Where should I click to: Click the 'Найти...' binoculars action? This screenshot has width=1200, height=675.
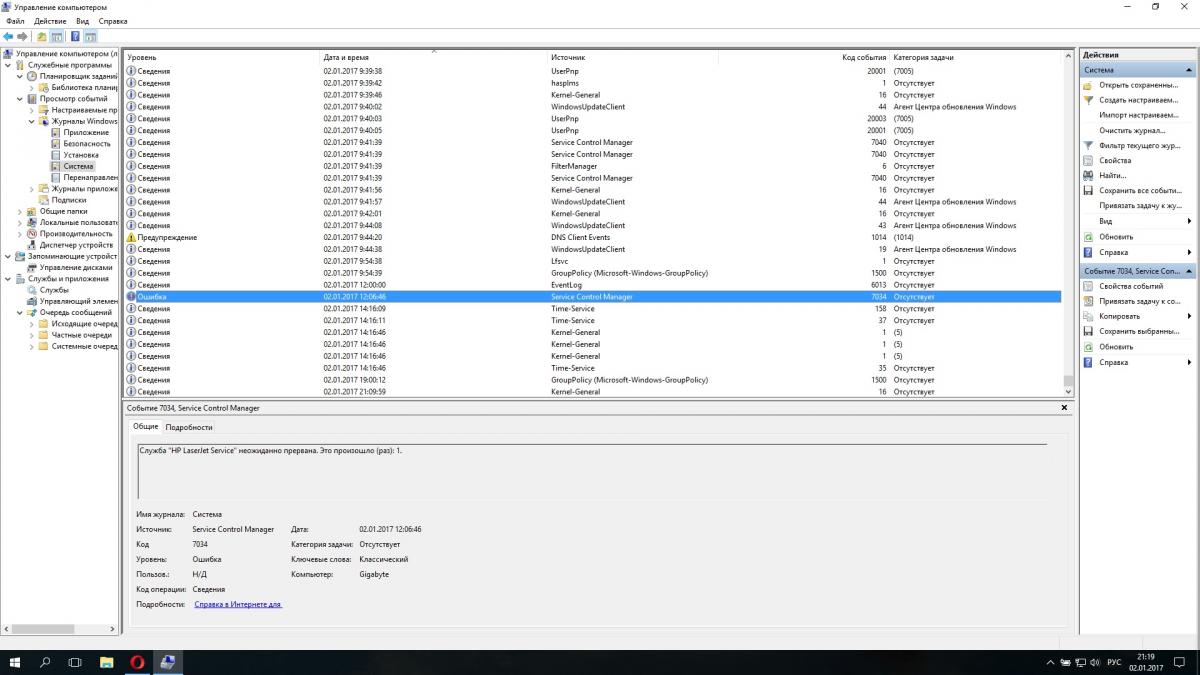[1113, 175]
